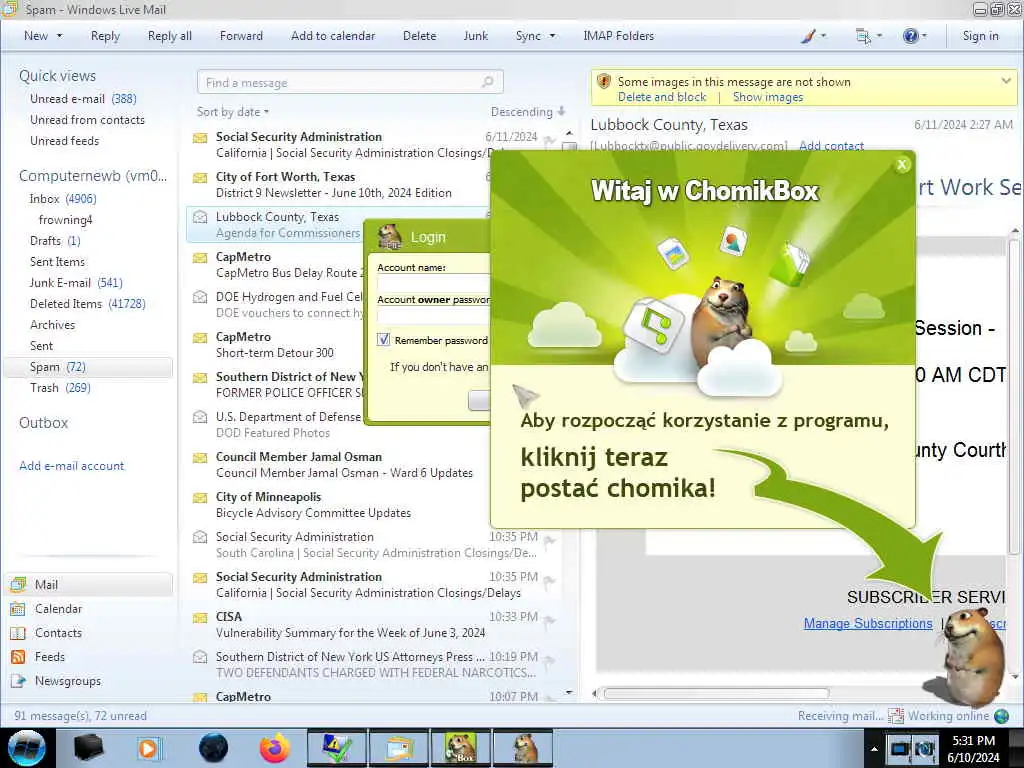The height and width of the screenshot is (768, 1024).
Task: Show hidden system tray icons
Action: (874, 749)
